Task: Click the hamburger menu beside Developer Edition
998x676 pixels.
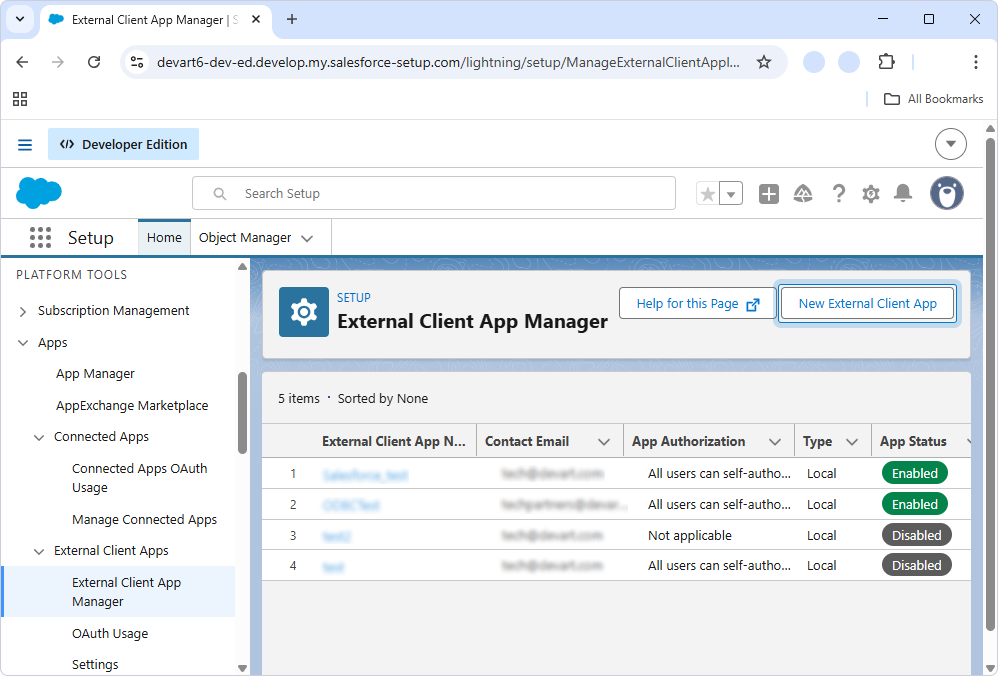Action: [24, 144]
